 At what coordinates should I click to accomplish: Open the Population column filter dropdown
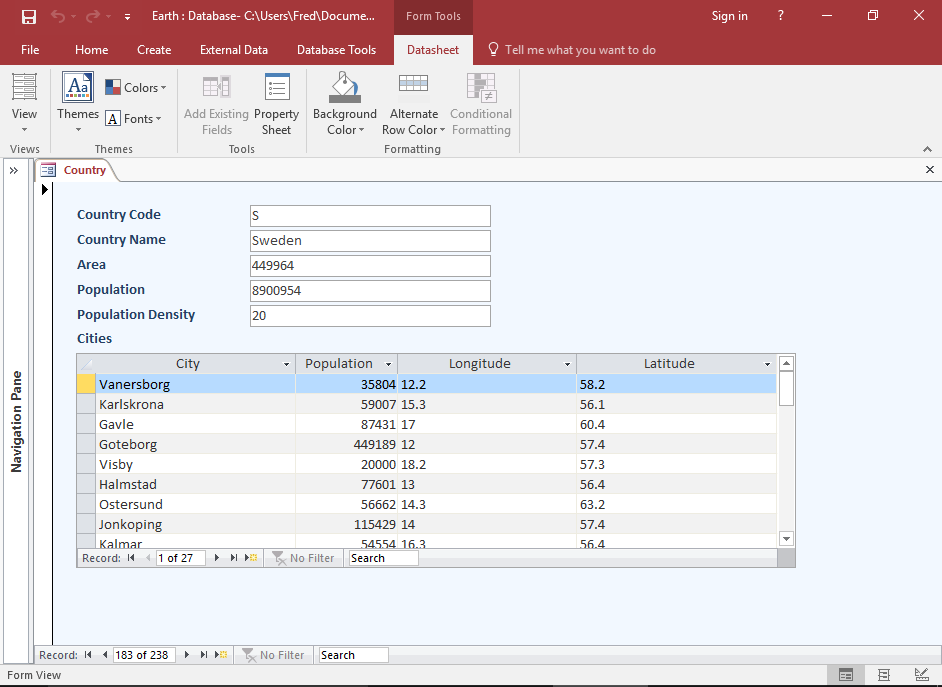pos(389,363)
